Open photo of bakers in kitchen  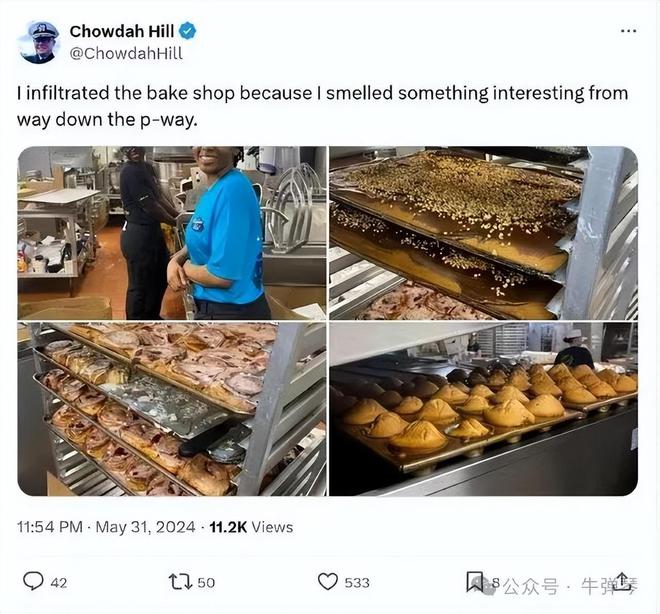(x=171, y=232)
